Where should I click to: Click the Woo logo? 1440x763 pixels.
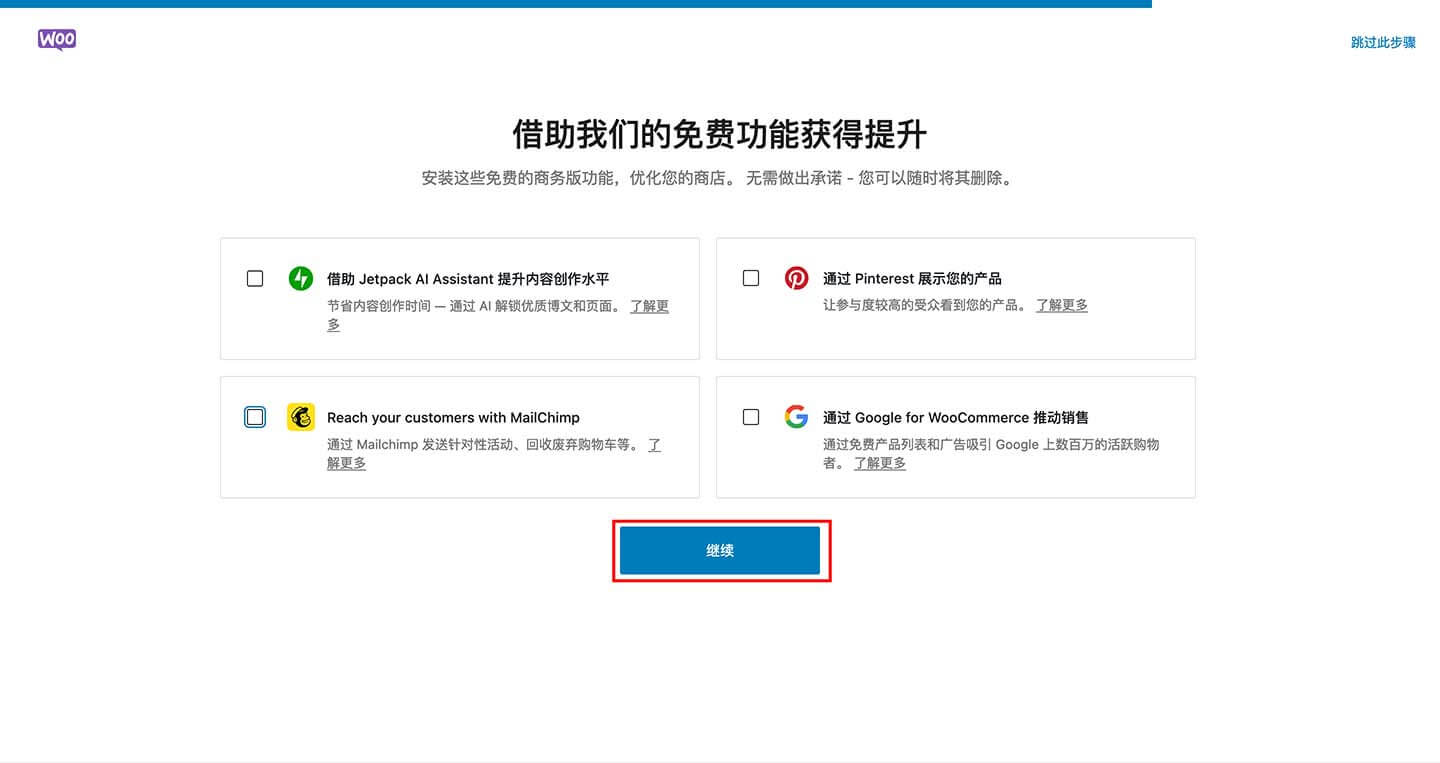point(57,40)
